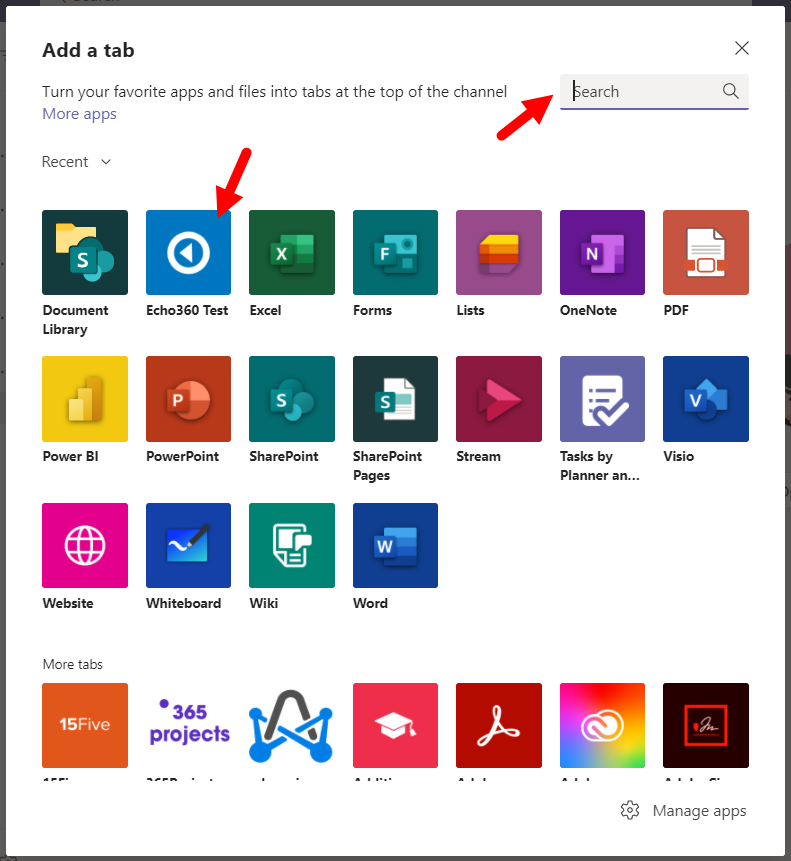Screen dimensions: 791x861
Task: Add the Stream app tab
Action: click(498, 399)
